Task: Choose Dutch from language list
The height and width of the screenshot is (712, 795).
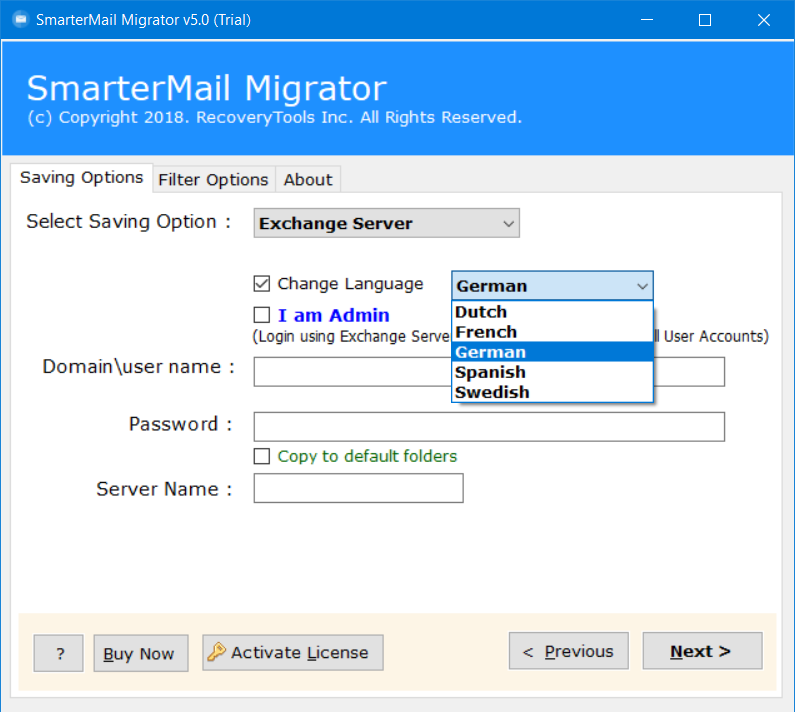Action: (552, 312)
